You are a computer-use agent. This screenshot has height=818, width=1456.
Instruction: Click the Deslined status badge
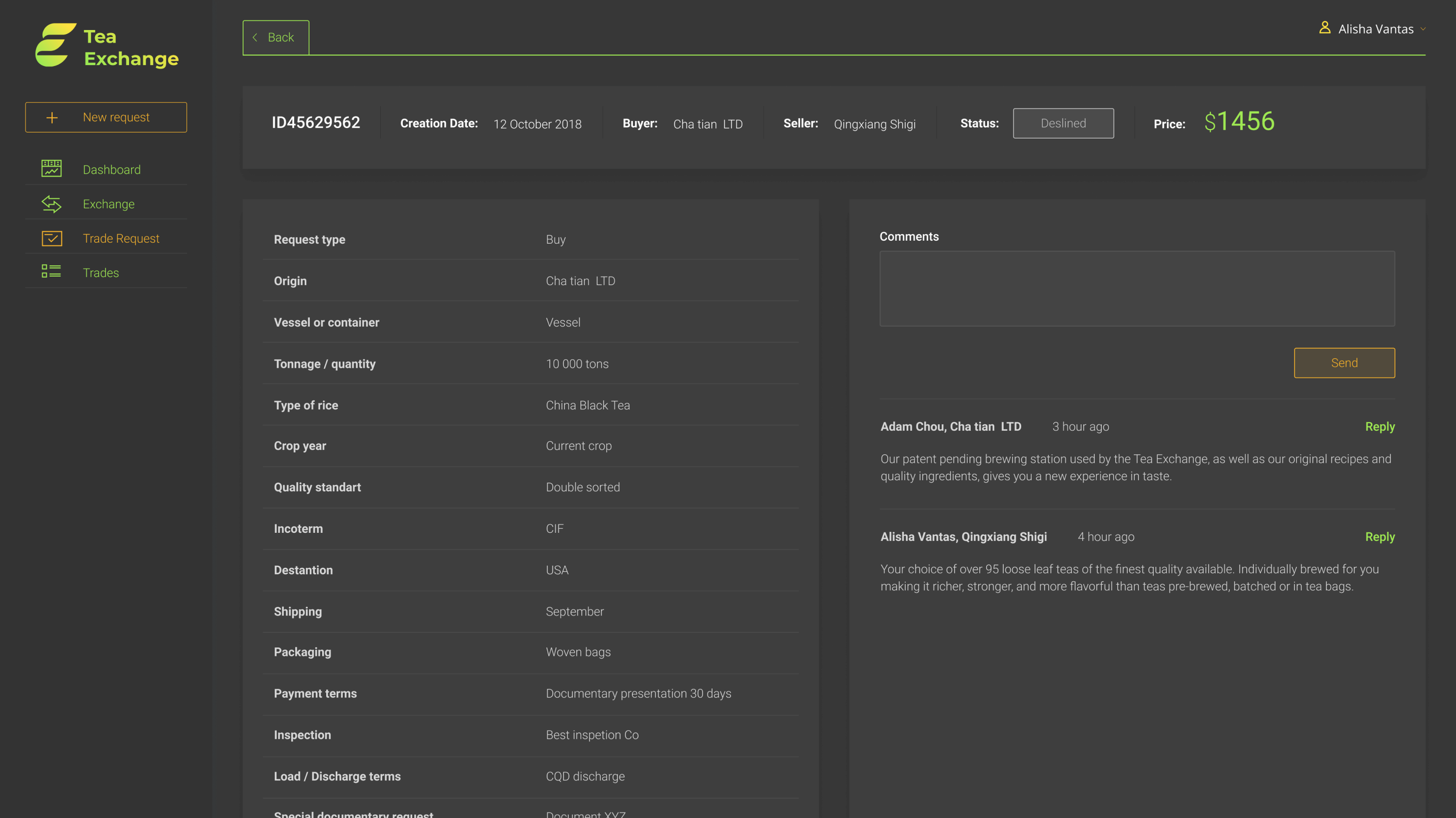tap(1063, 123)
